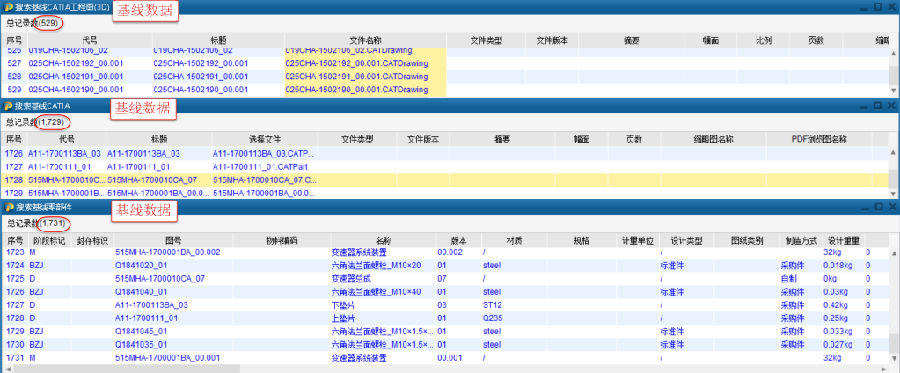The height and width of the screenshot is (373, 900).
Task: Click the 材质 column header
Action: (514, 240)
